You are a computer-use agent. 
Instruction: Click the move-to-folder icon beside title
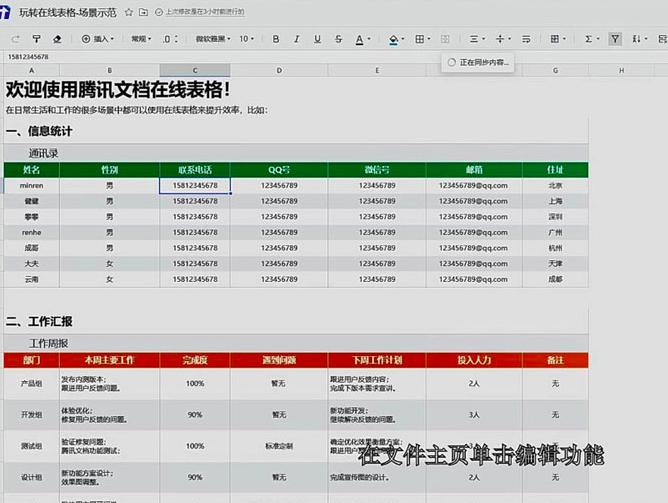coord(144,12)
